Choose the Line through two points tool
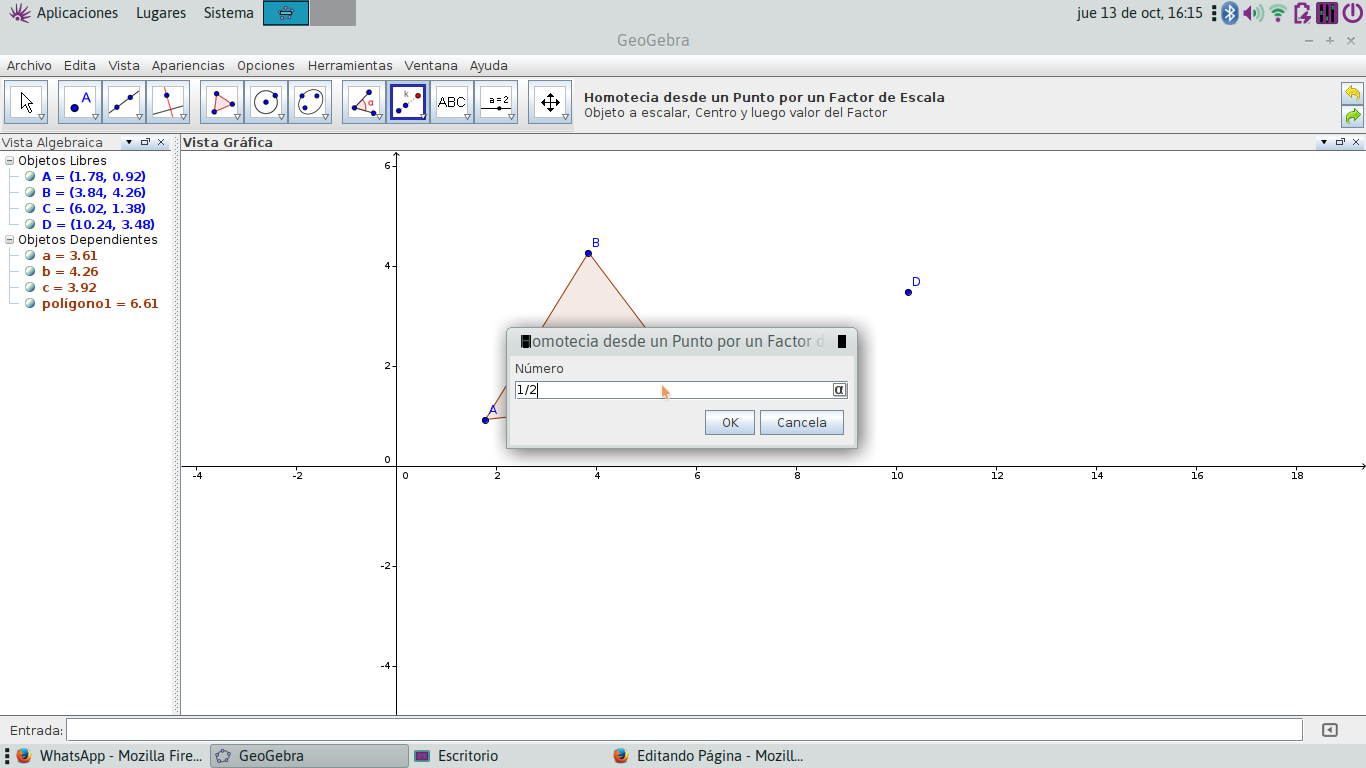The height and width of the screenshot is (768, 1366). pyautogui.click(x=124, y=102)
